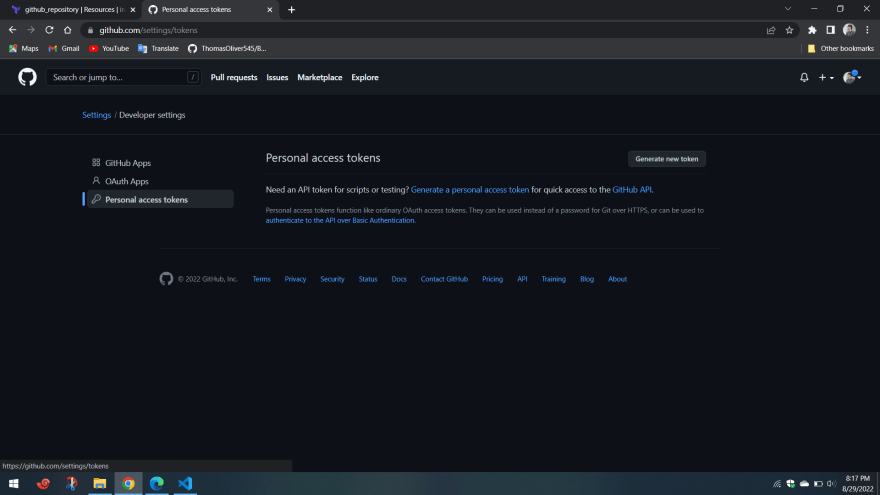Open Contact GitHub footer link
880x495 pixels.
tap(444, 279)
